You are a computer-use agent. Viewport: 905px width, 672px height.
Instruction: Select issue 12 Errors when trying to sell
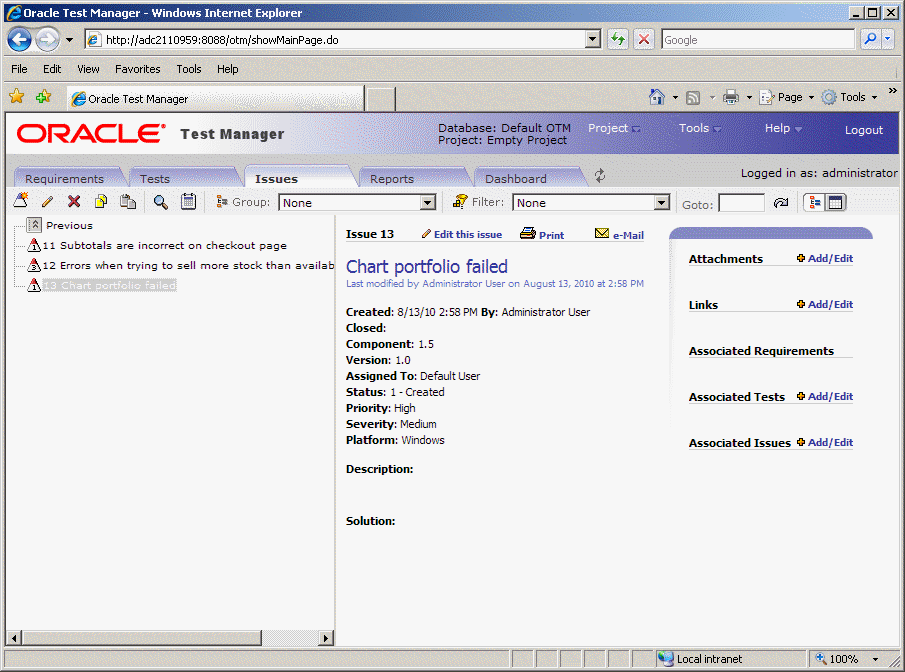click(188, 265)
